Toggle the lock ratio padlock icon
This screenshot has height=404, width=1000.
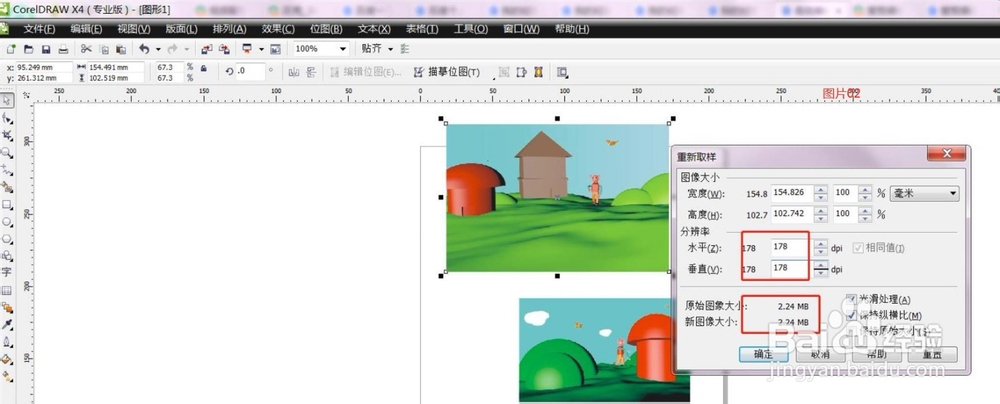[x=204, y=68]
